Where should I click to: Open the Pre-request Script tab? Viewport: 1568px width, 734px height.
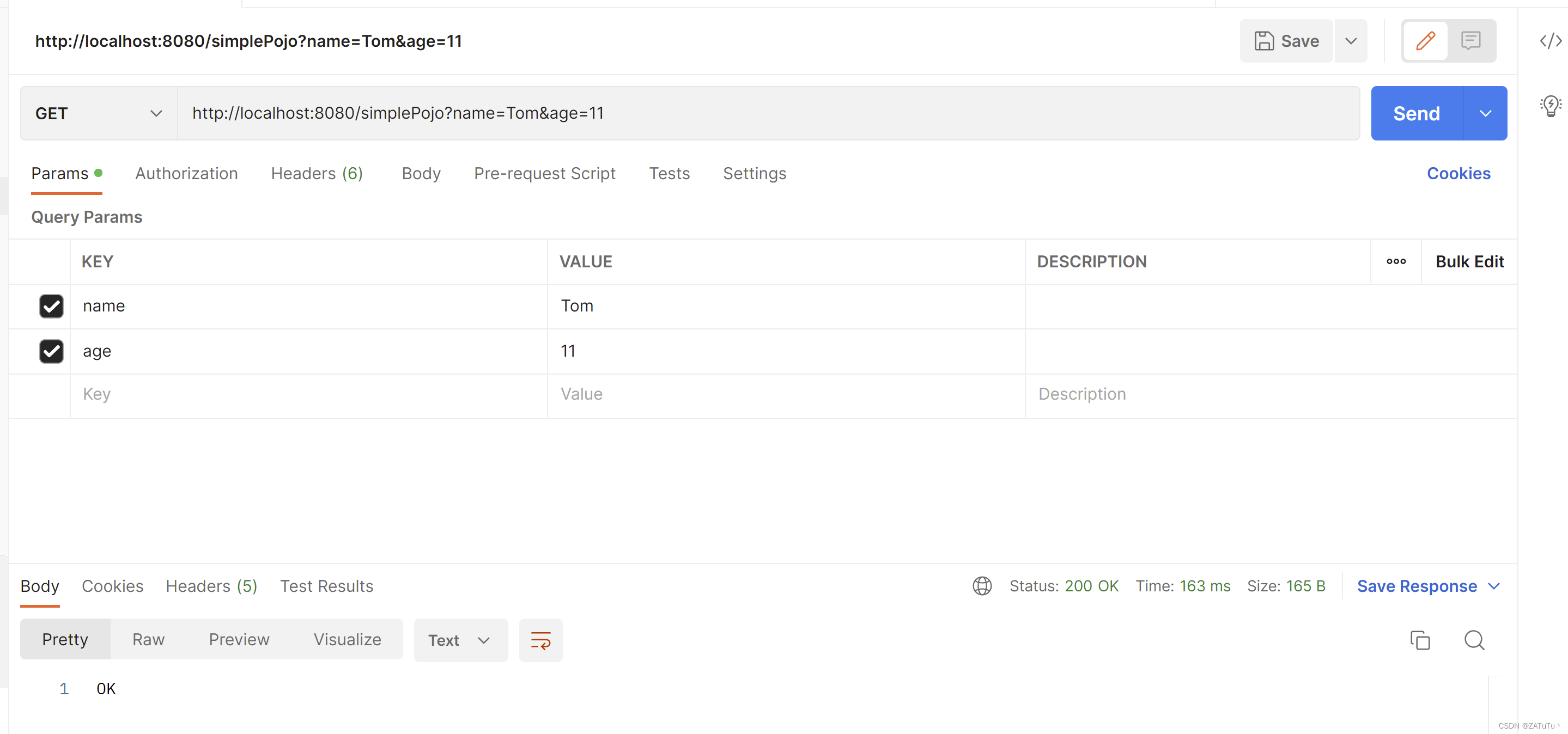coord(545,173)
